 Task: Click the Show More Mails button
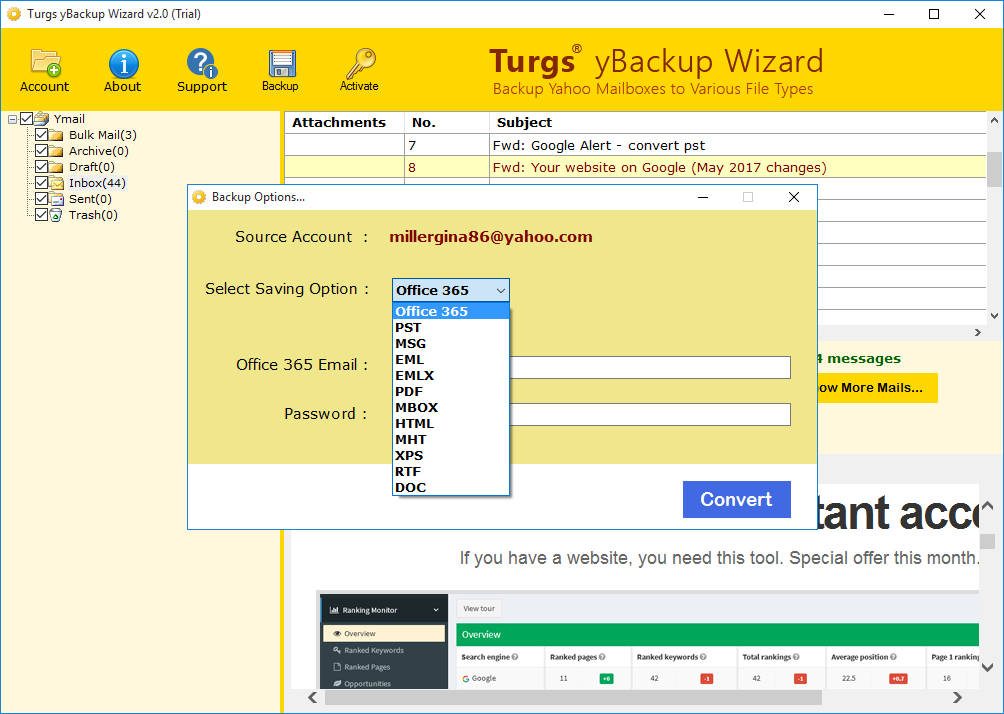pos(877,388)
